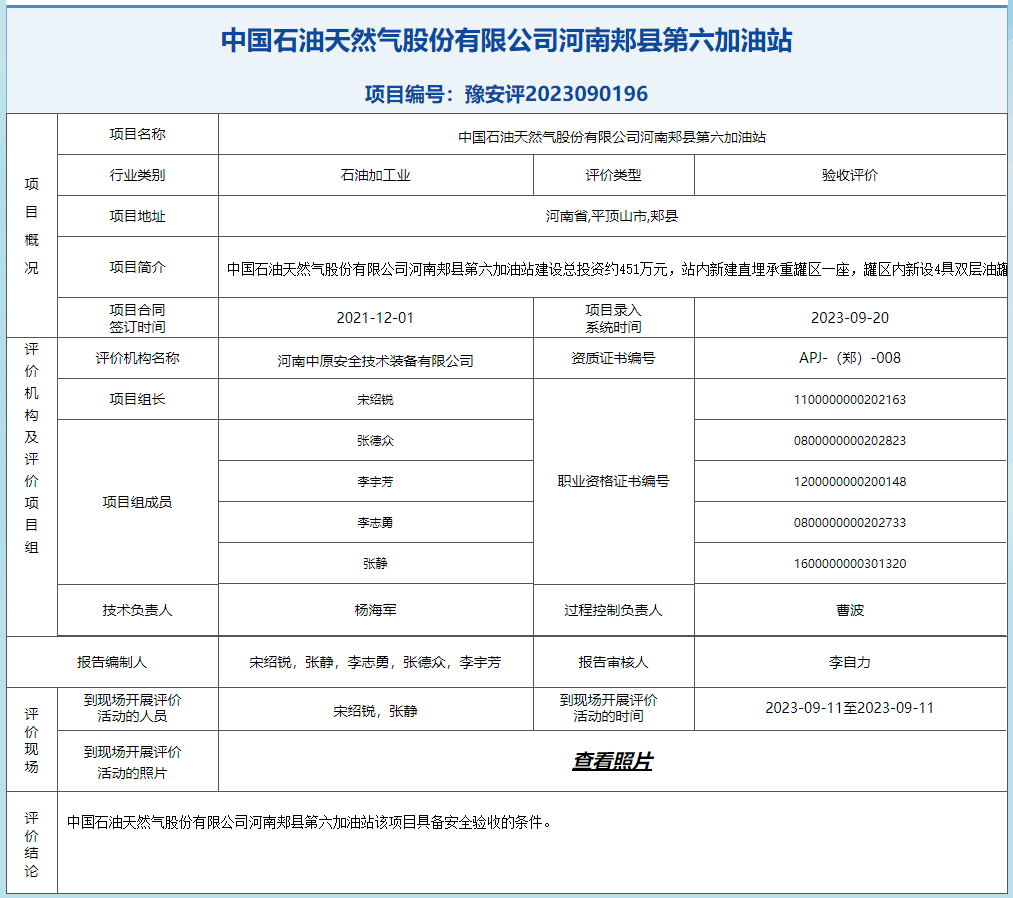This screenshot has height=898, width=1013.
Task: Select certificate number 1200000000200148
Action: pos(850,481)
